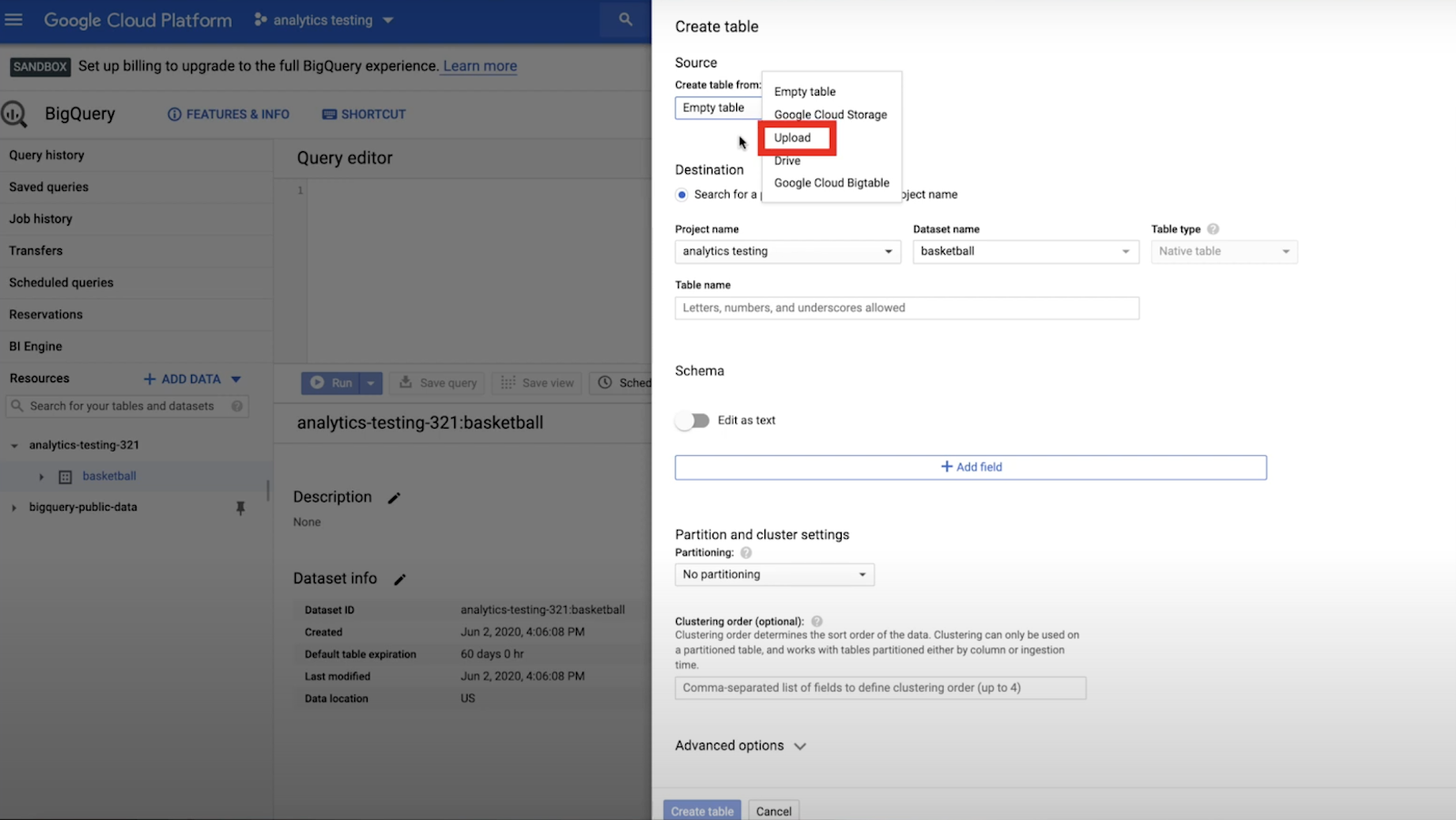Click the ADD DATA button label

pos(191,379)
